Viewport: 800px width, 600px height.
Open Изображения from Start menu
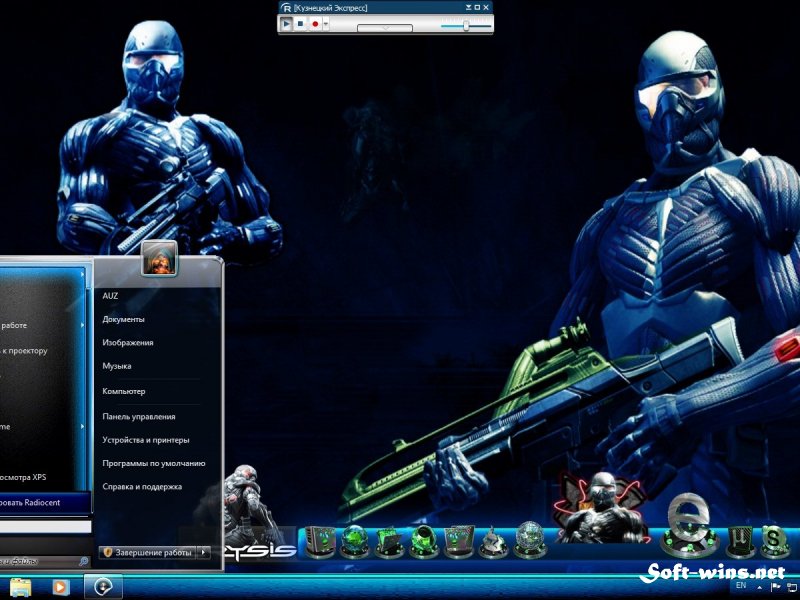coord(128,342)
